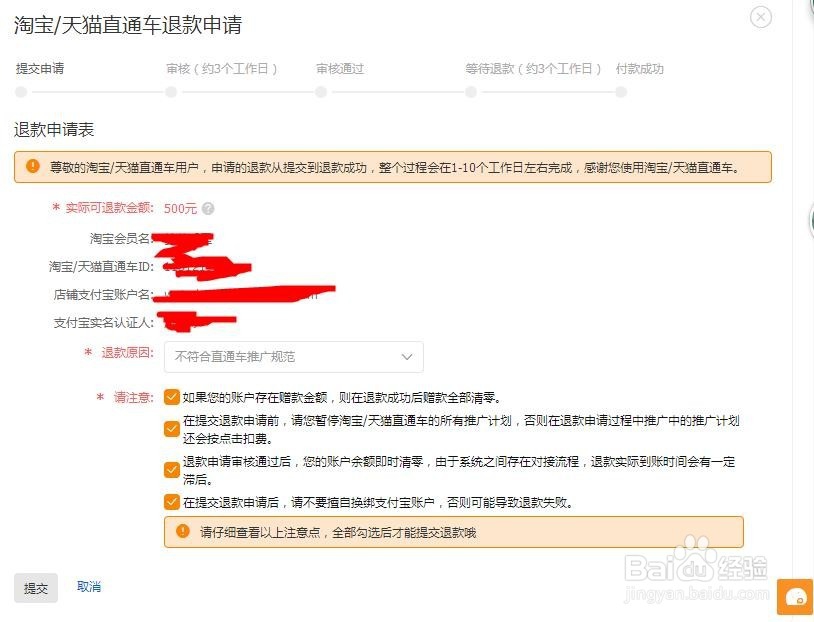
Task: Click the 500元 refund amount
Action: 180,209
